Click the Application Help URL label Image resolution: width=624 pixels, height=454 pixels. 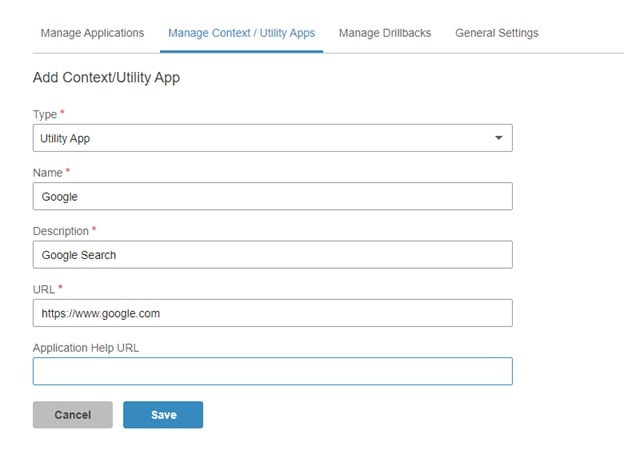point(86,348)
